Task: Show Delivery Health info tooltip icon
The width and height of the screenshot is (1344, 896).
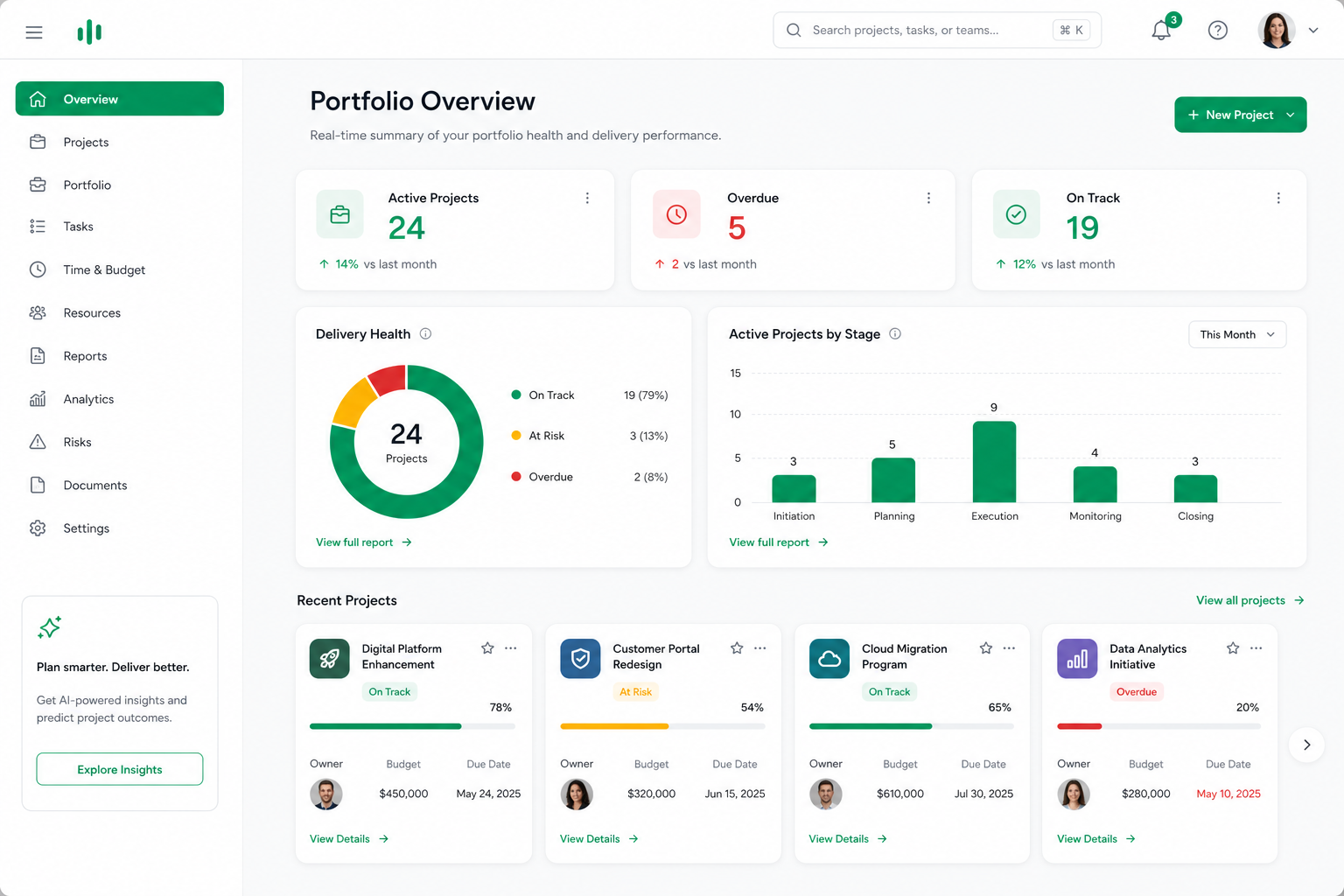Action: click(425, 333)
